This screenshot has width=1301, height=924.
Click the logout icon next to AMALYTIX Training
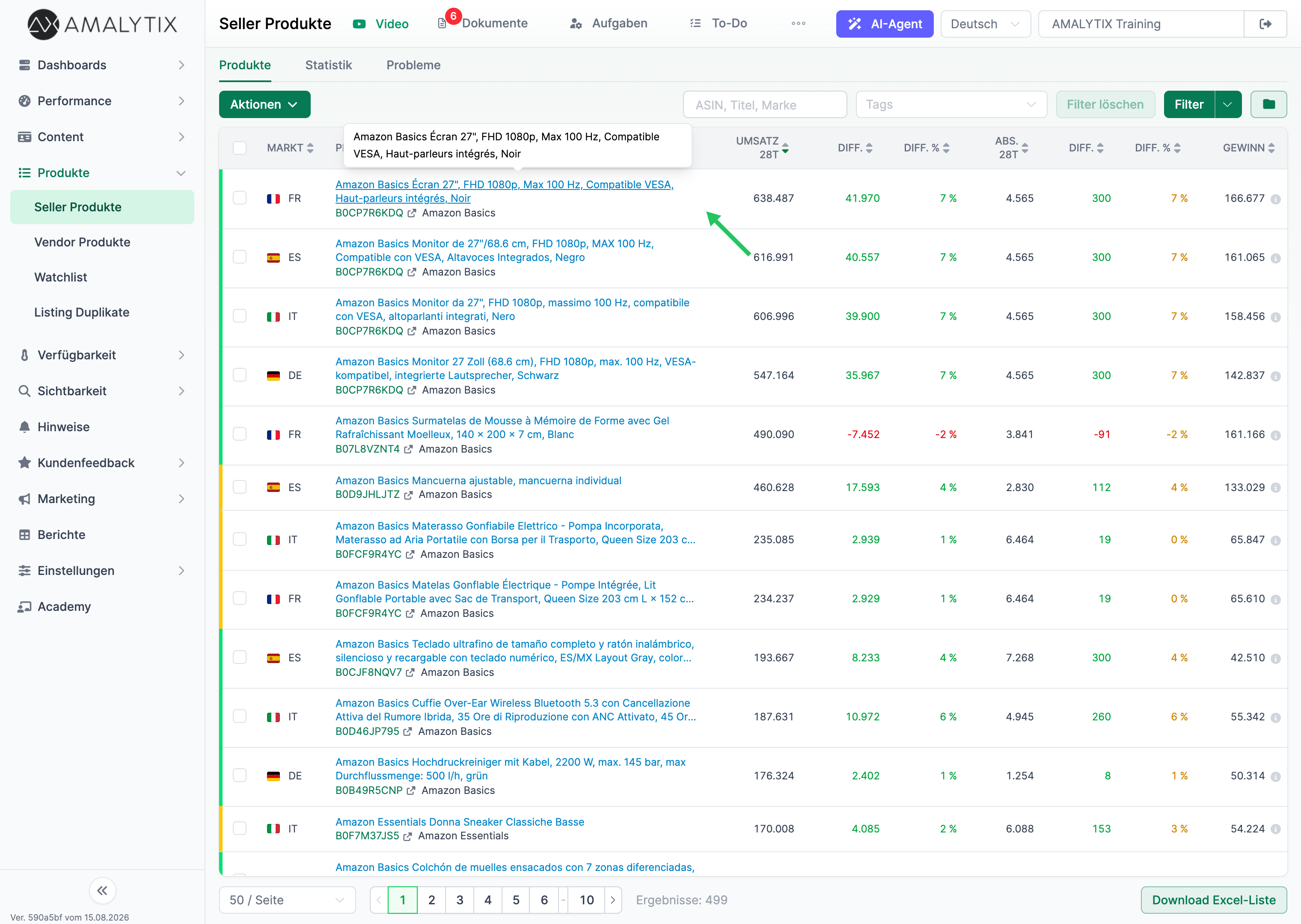click(x=1265, y=24)
